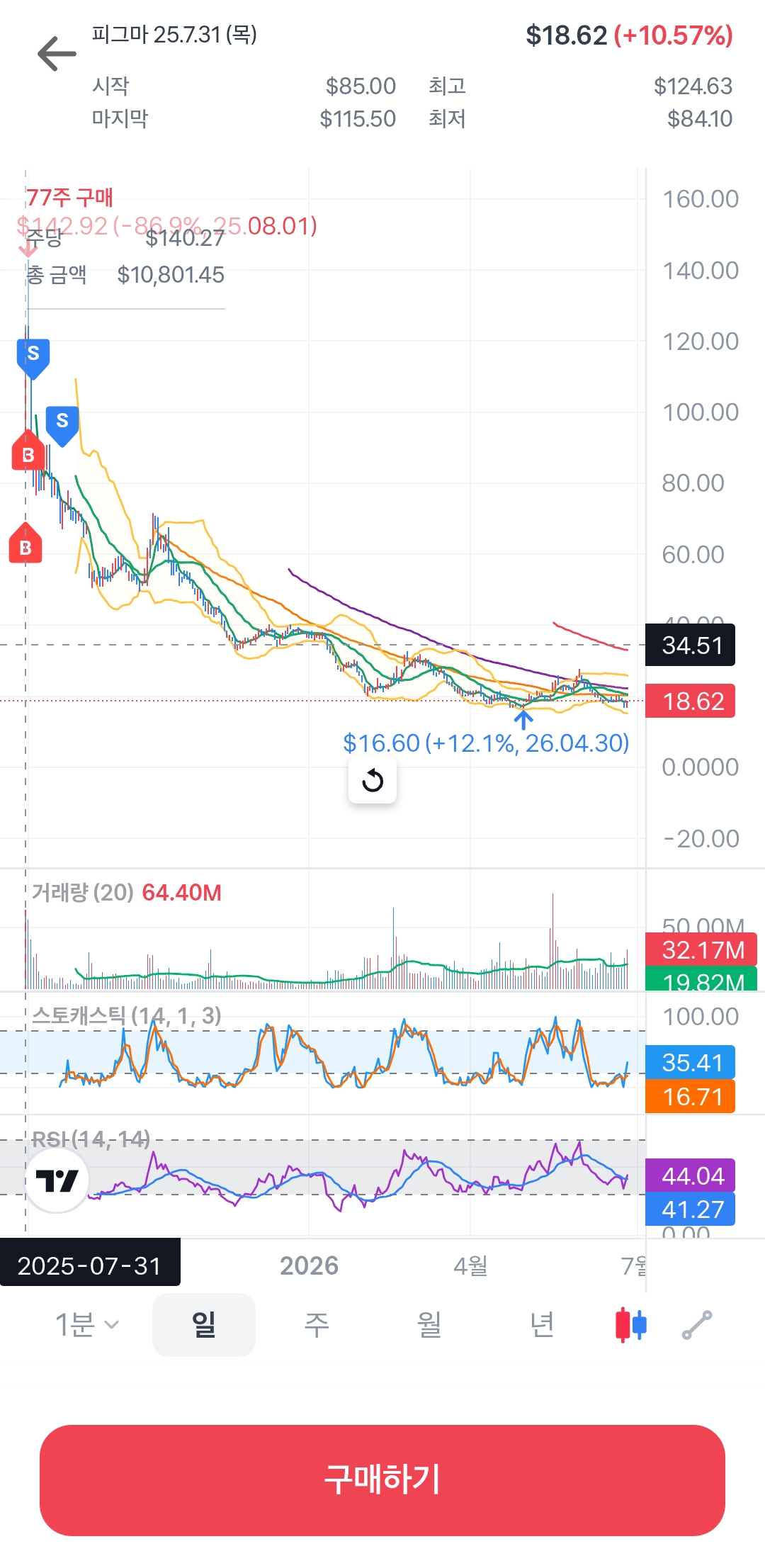Image resolution: width=765 pixels, height=1568 pixels.
Task: Tap the upper blue S sell marker
Action: (33, 359)
